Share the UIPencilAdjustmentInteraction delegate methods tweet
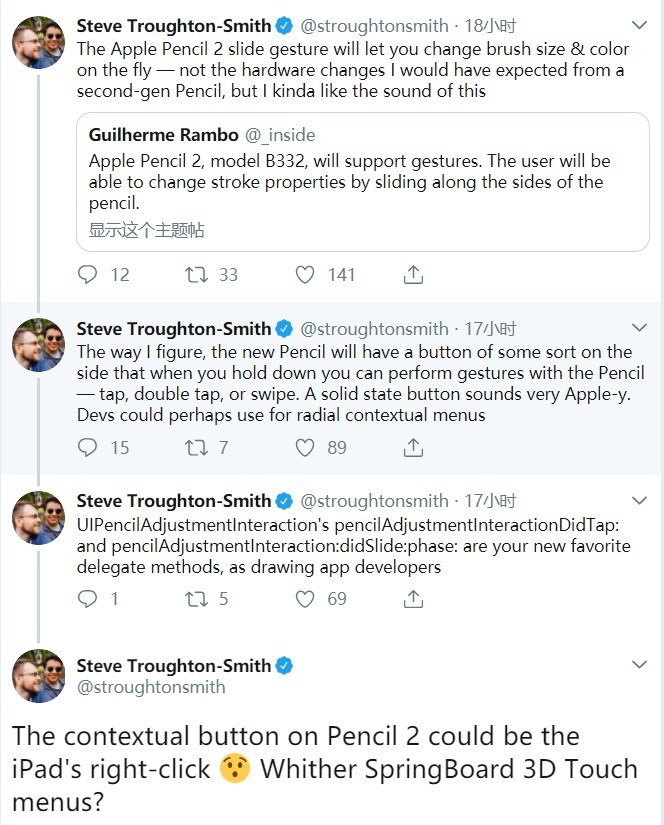 413,598
